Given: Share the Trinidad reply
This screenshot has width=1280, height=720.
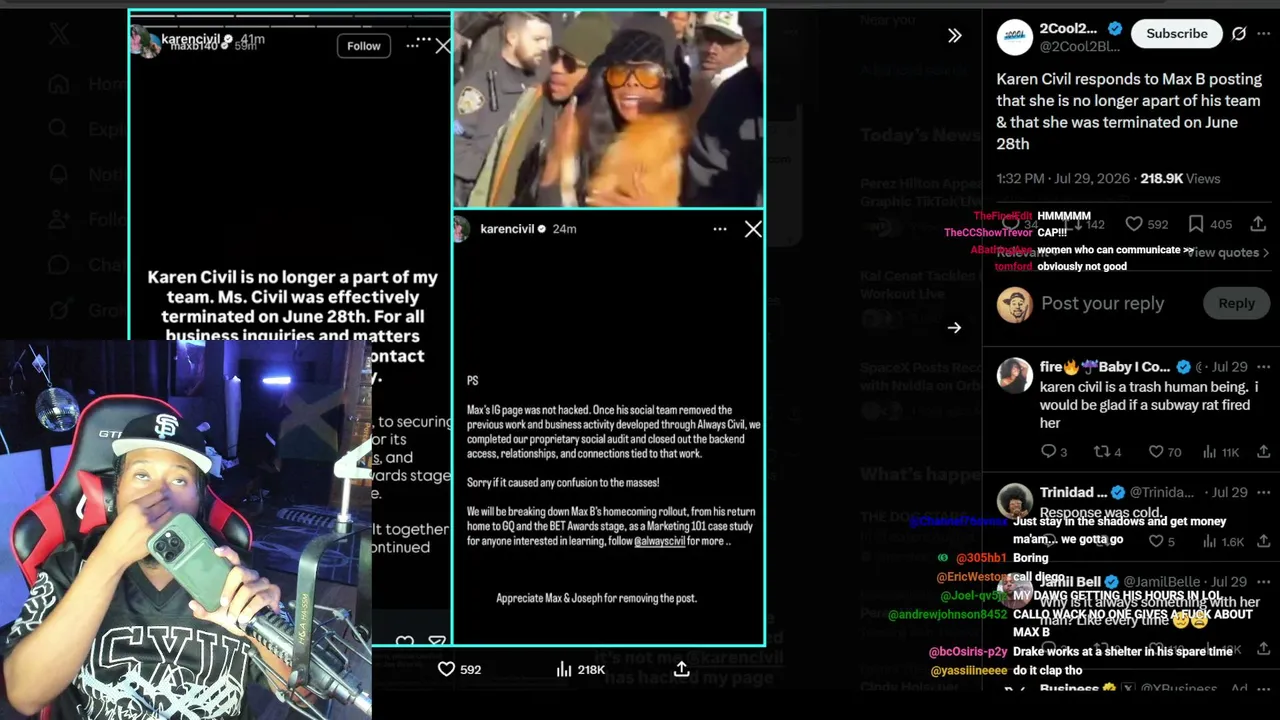Looking at the screenshot, I should tap(1263, 541).
